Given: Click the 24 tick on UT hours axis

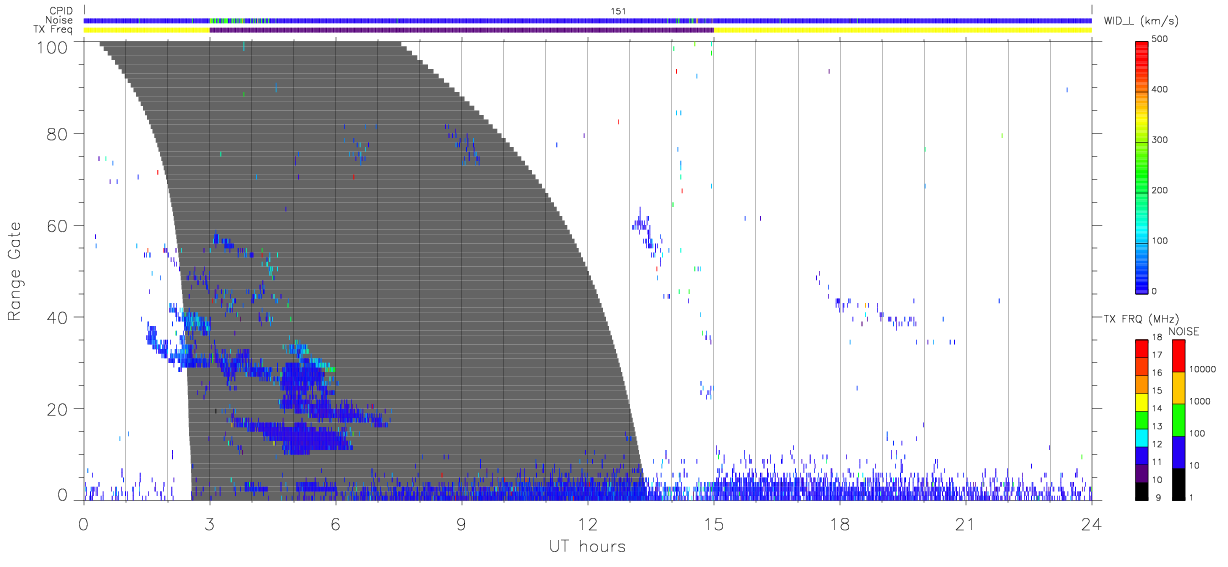Looking at the screenshot, I should [1091, 523].
